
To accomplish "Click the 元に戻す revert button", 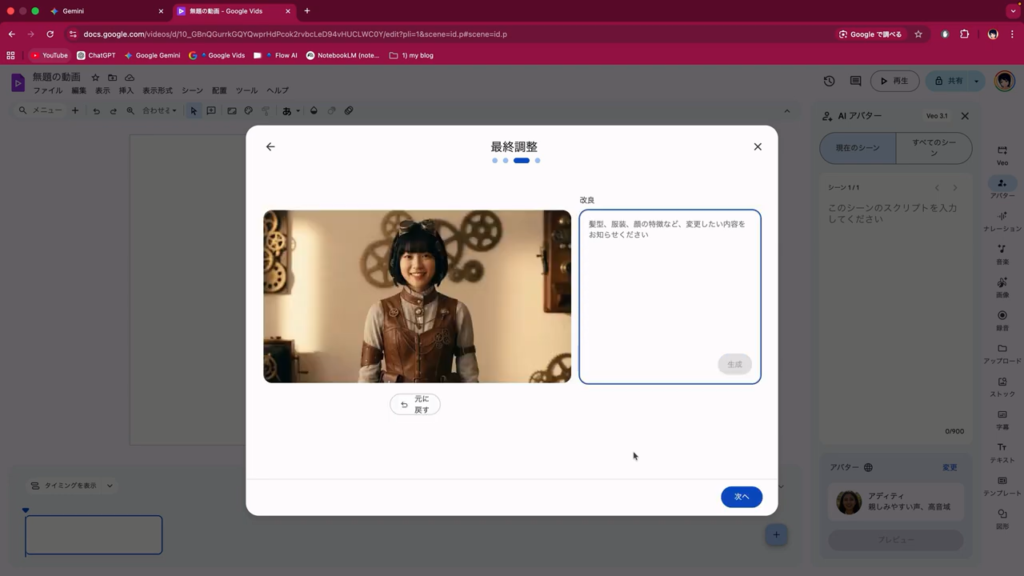I will (415, 404).
